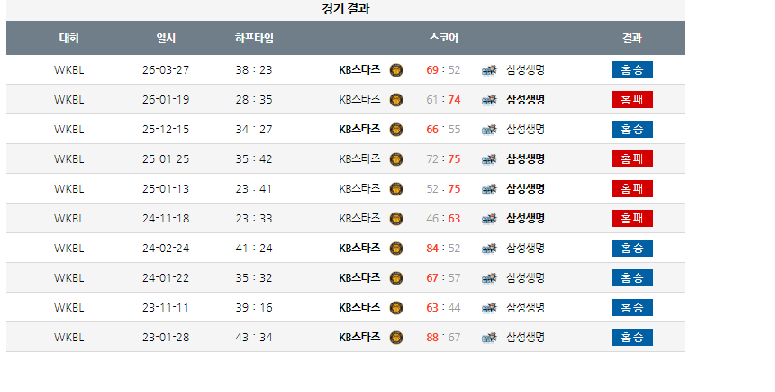The width and height of the screenshot is (775, 392).
Task: Click the blue 홈승 badge in the 67:57 row
Action: tap(632, 278)
